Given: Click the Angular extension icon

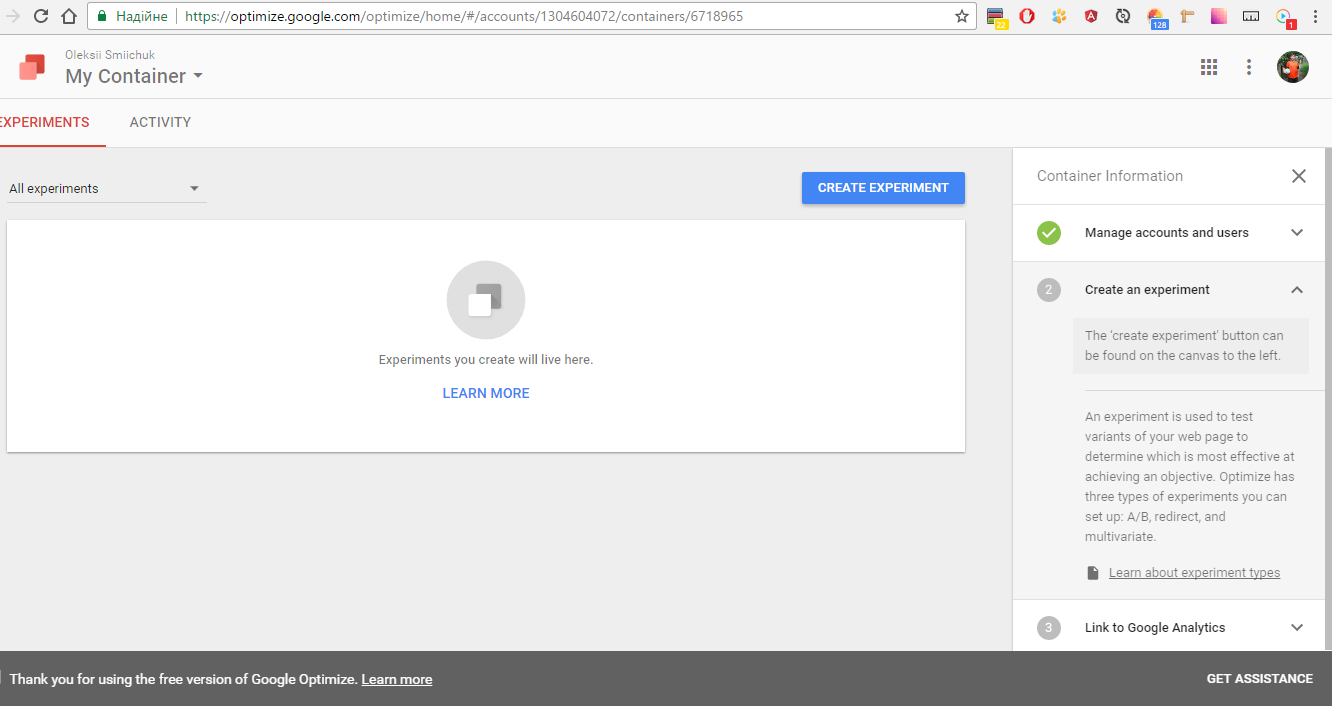Looking at the screenshot, I should coord(1091,16).
